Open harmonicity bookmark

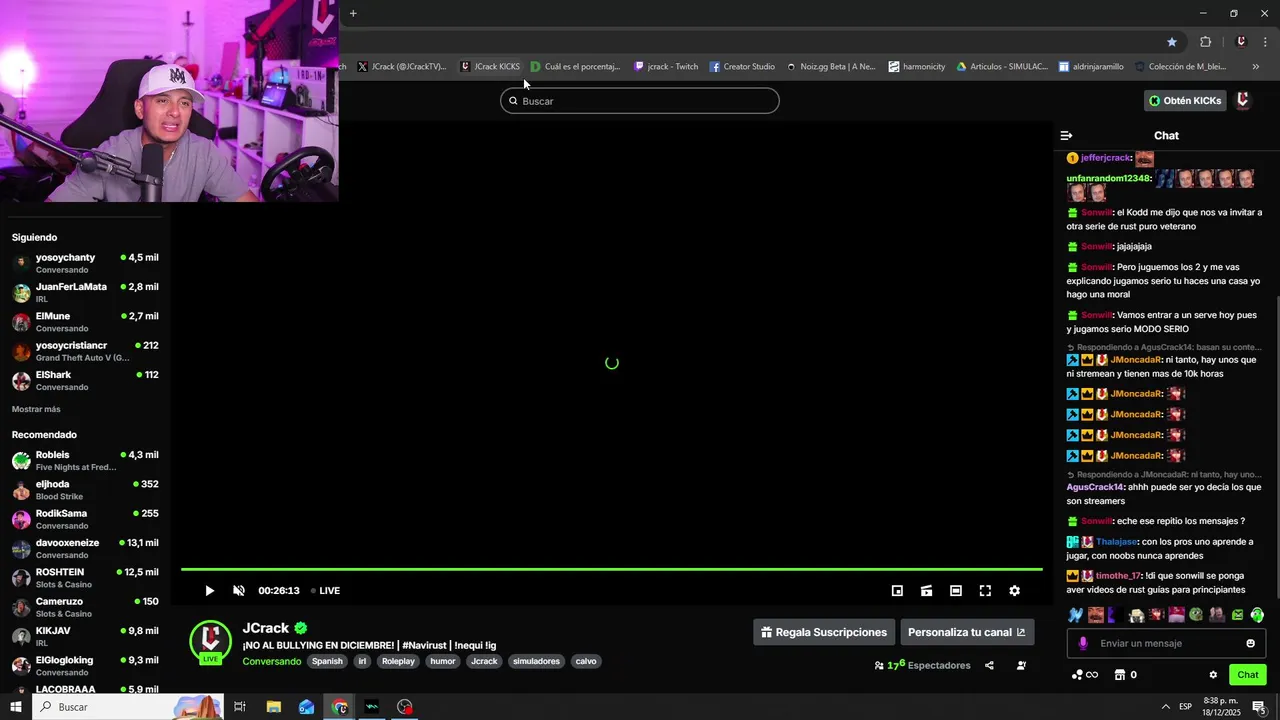click(x=917, y=67)
